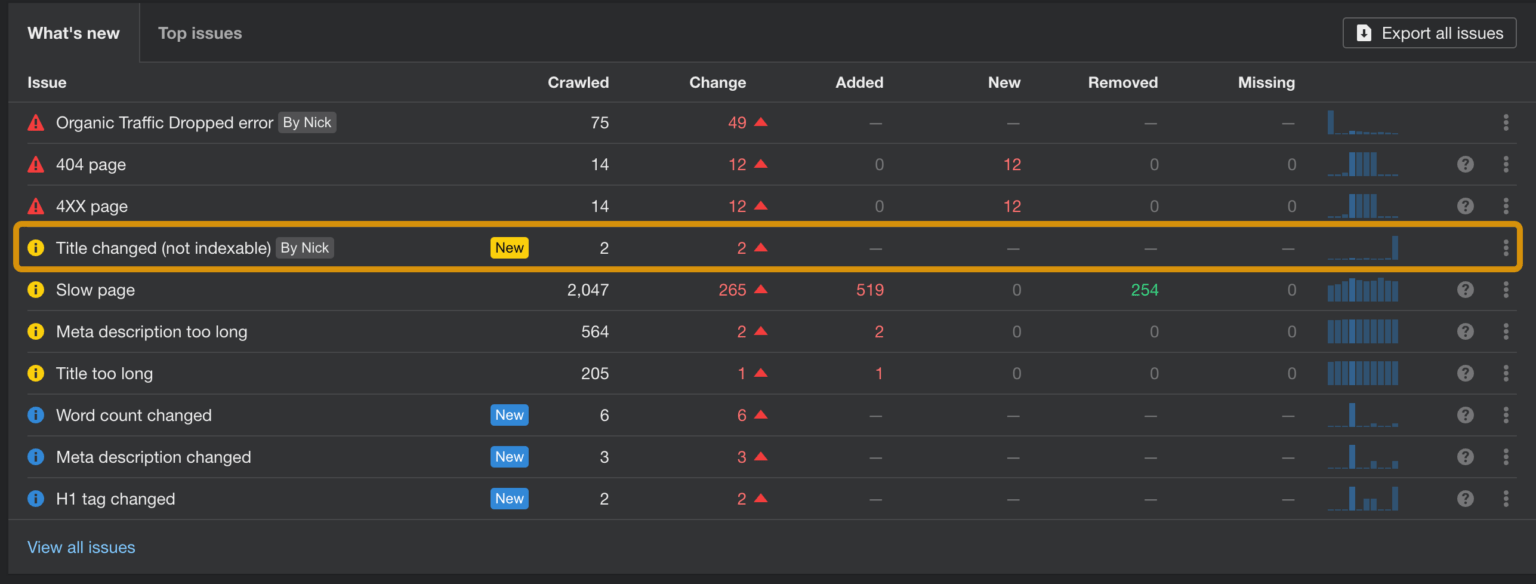Click the question mark icon for Meta description too long
The height and width of the screenshot is (584, 1536).
tap(1465, 331)
